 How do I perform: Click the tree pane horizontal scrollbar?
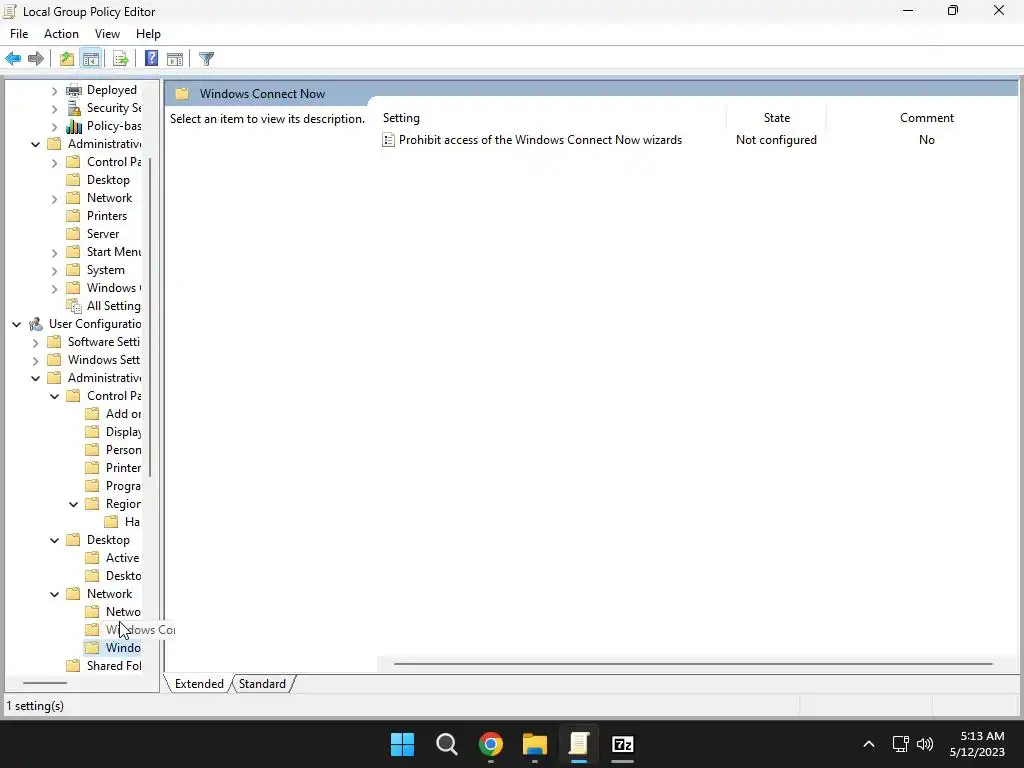(45, 683)
